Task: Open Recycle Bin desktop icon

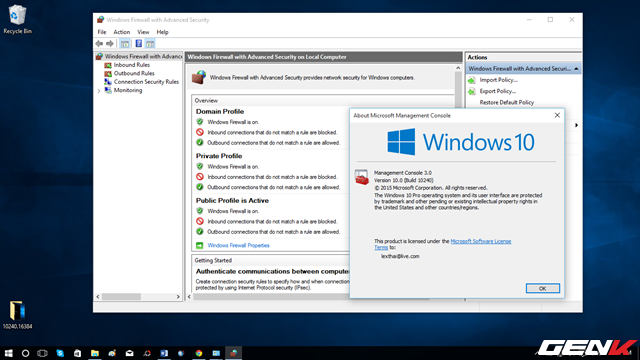Action: (x=17, y=19)
